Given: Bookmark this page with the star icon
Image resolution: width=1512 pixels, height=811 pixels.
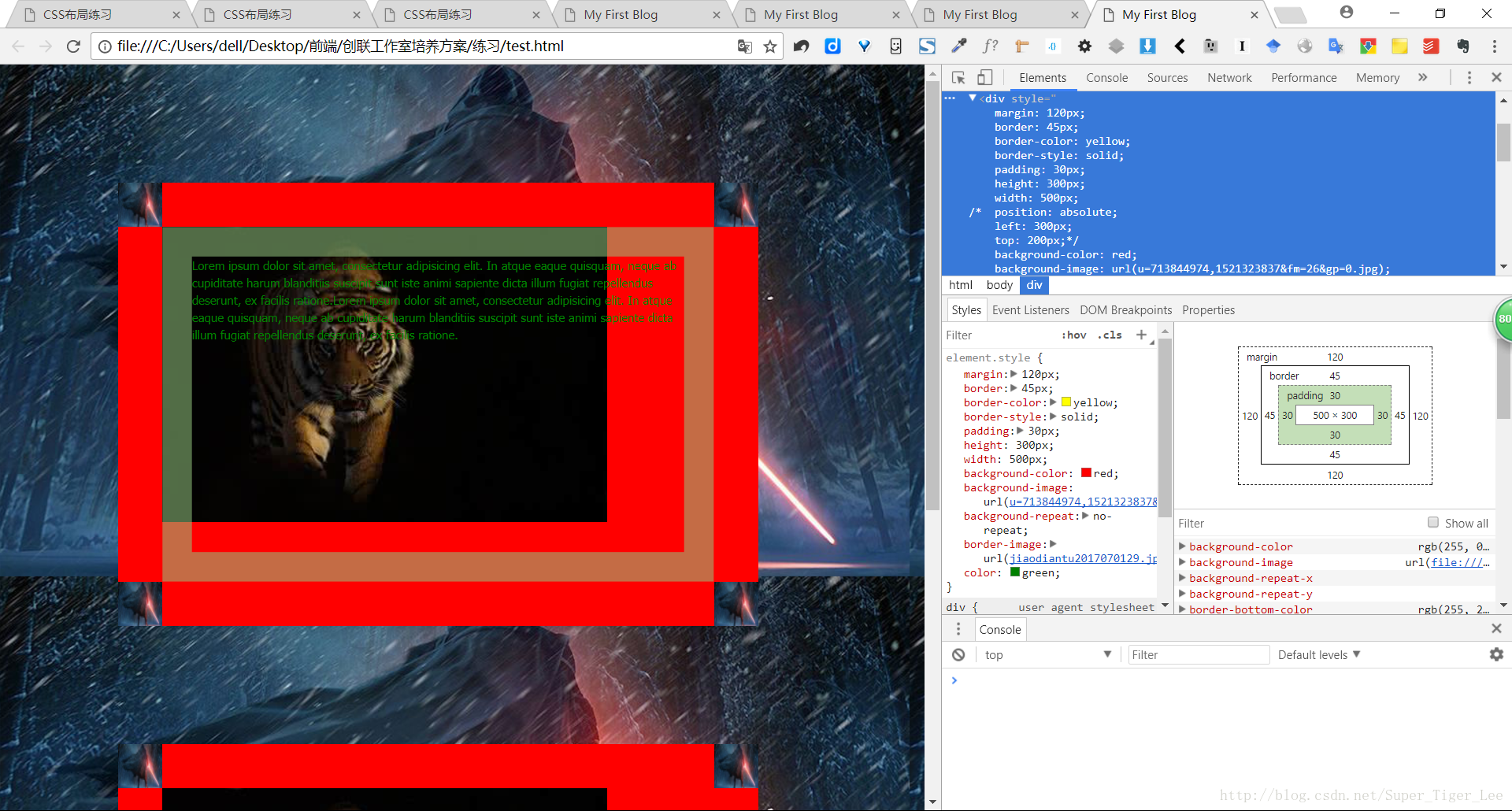Looking at the screenshot, I should [770, 46].
